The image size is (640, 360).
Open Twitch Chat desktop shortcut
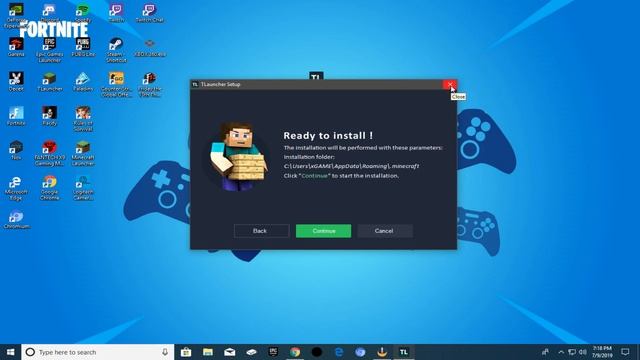click(x=149, y=13)
